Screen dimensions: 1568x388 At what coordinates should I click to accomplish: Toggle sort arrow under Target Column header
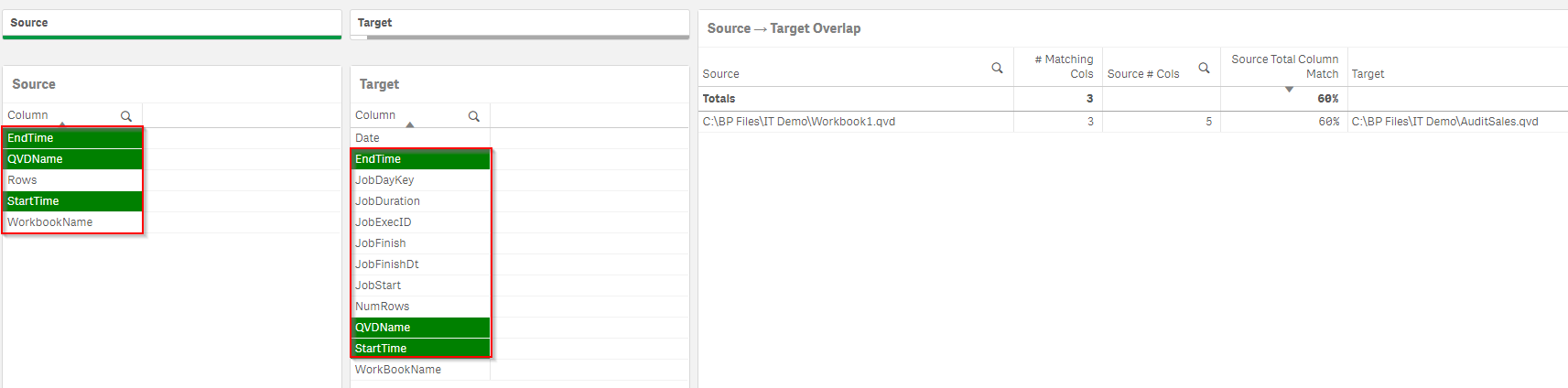(410, 124)
